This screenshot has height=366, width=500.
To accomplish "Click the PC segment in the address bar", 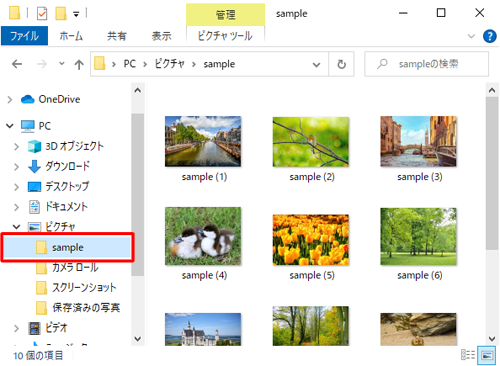I will tap(130, 64).
